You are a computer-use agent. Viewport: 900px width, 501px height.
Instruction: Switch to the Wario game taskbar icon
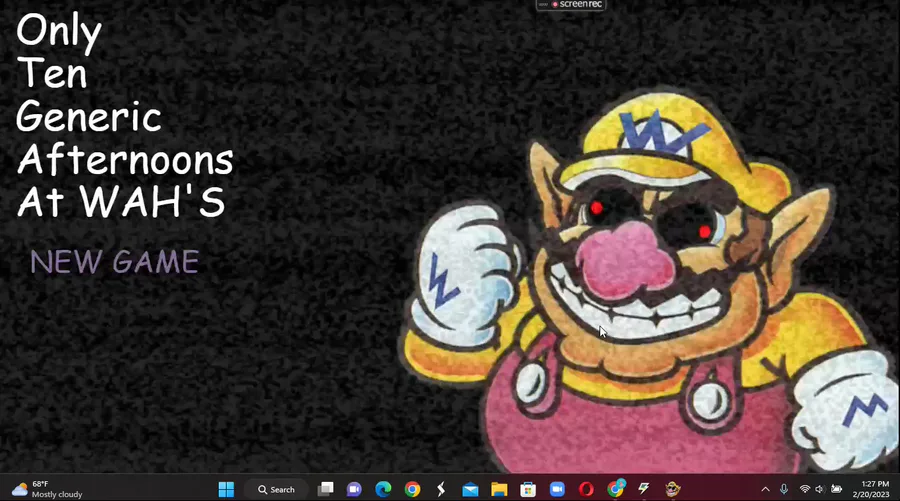point(673,490)
